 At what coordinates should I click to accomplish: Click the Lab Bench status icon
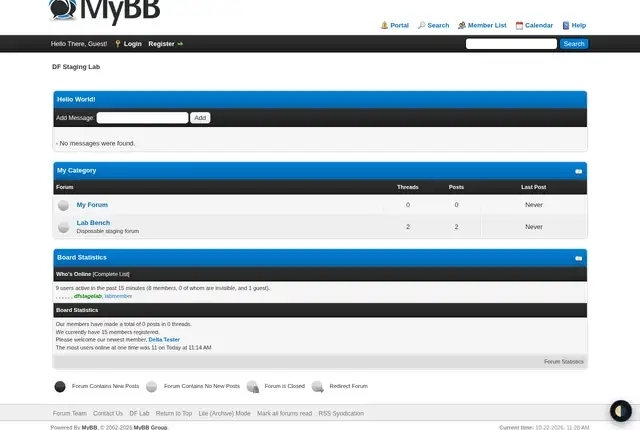tap(63, 227)
